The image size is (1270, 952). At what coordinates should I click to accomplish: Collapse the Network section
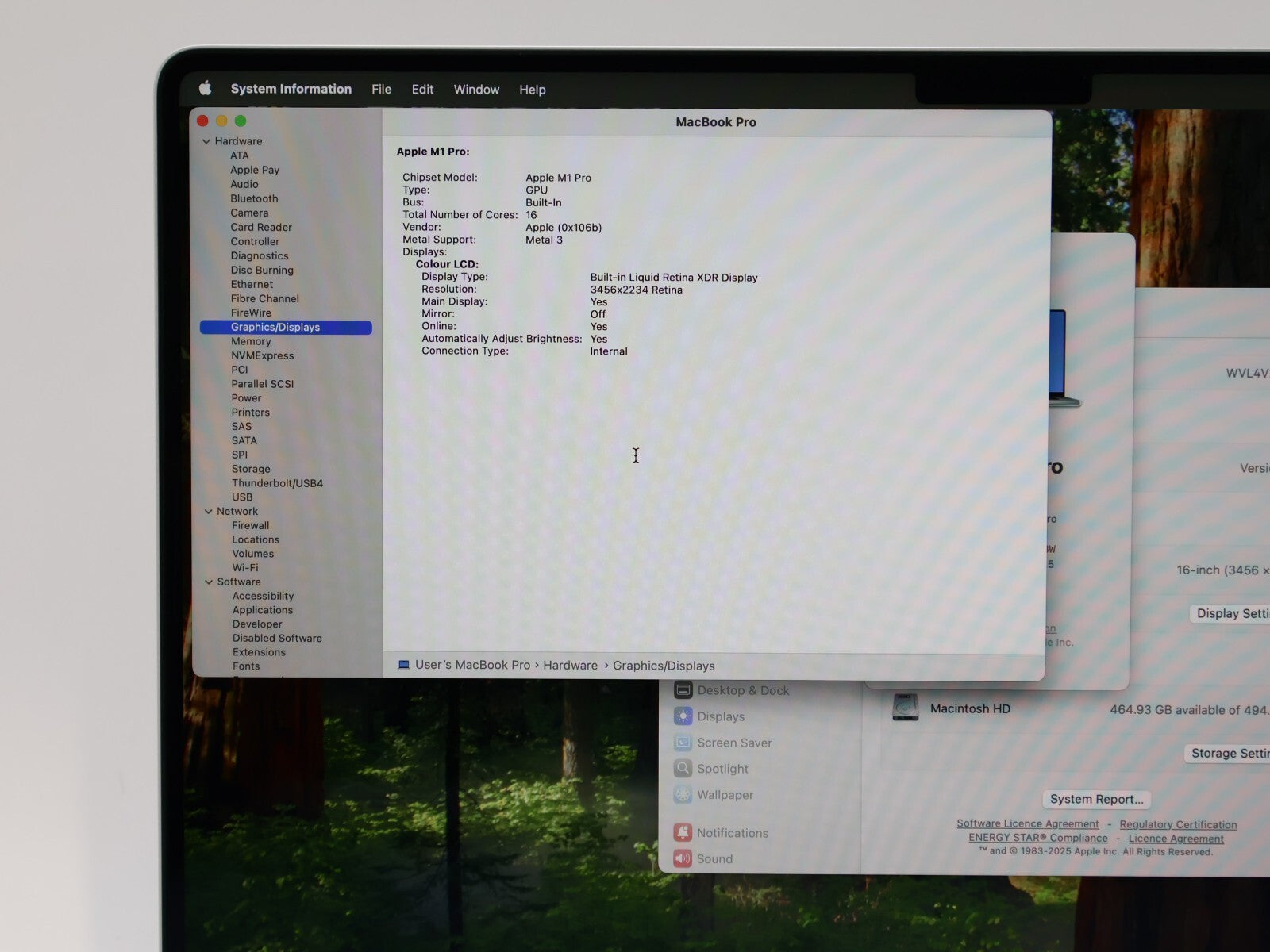[208, 512]
